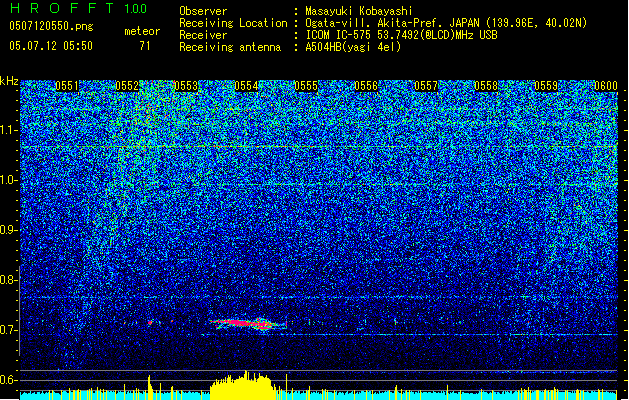
Task: Click the 0555 time marker
Action: pyautogui.click(x=306, y=86)
